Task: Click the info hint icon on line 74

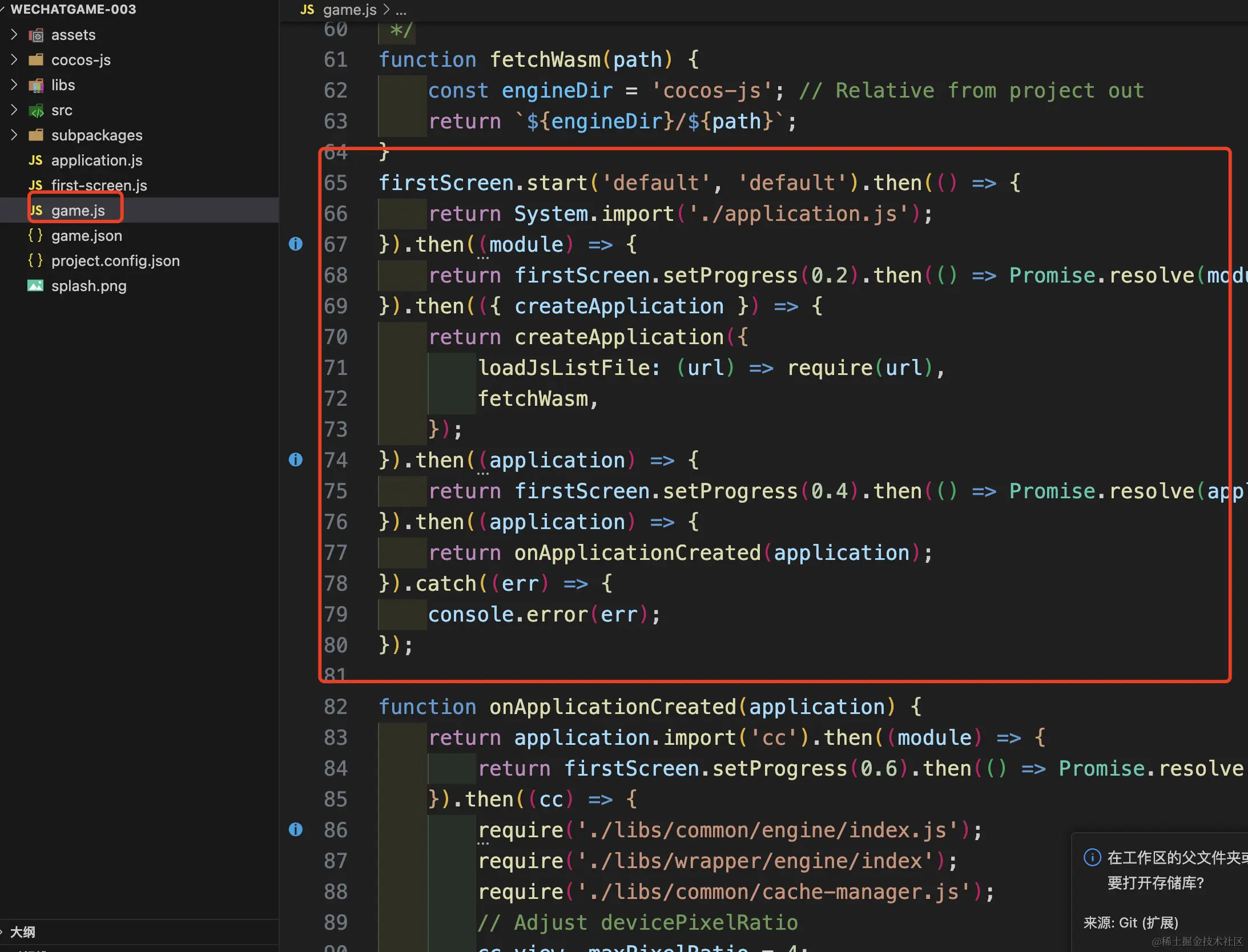Action: (x=296, y=460)
